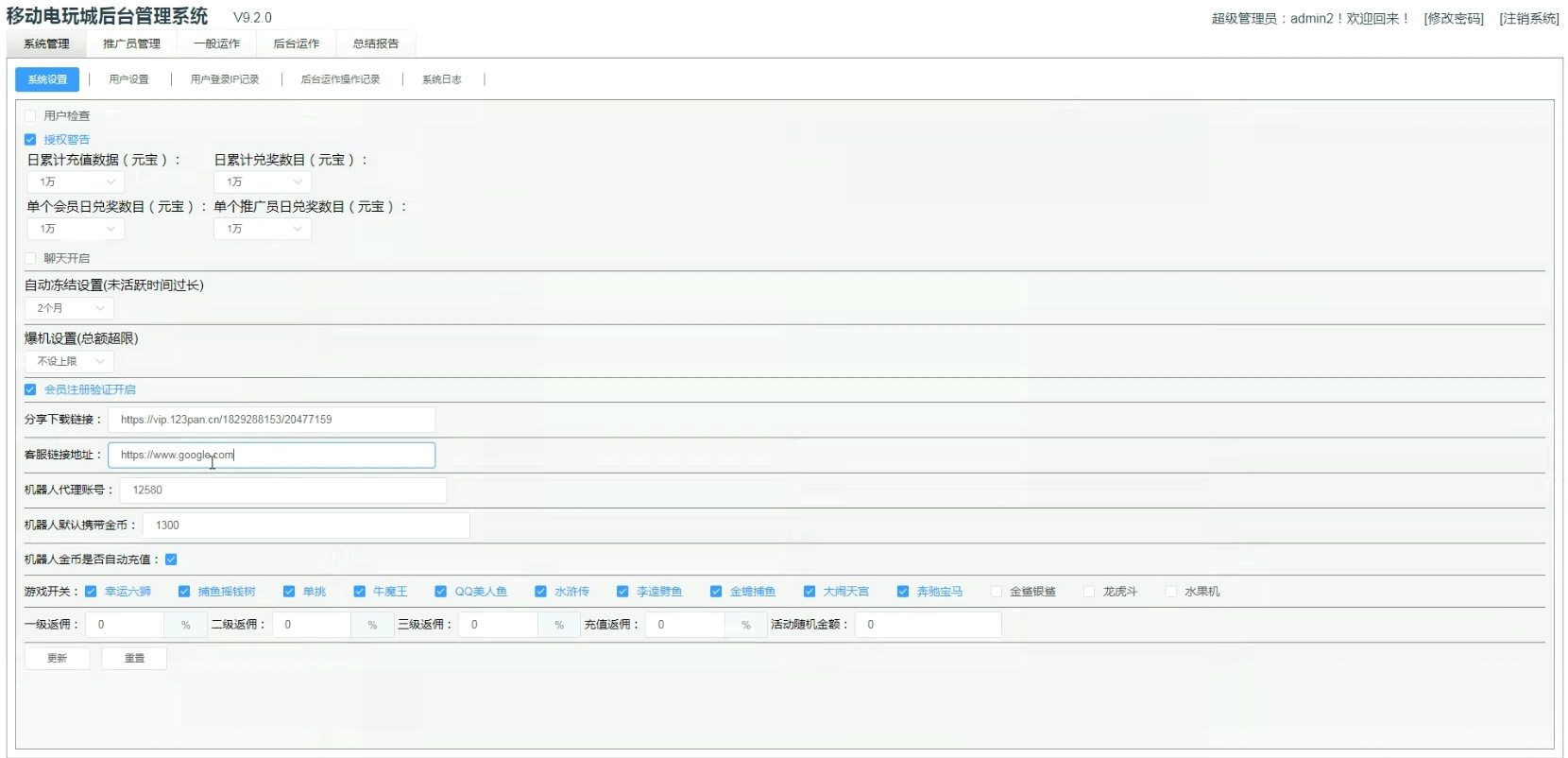The image size is (1568, 758).
Task: Enable the 水果机 game checkbox
Action: (1171, 592)
